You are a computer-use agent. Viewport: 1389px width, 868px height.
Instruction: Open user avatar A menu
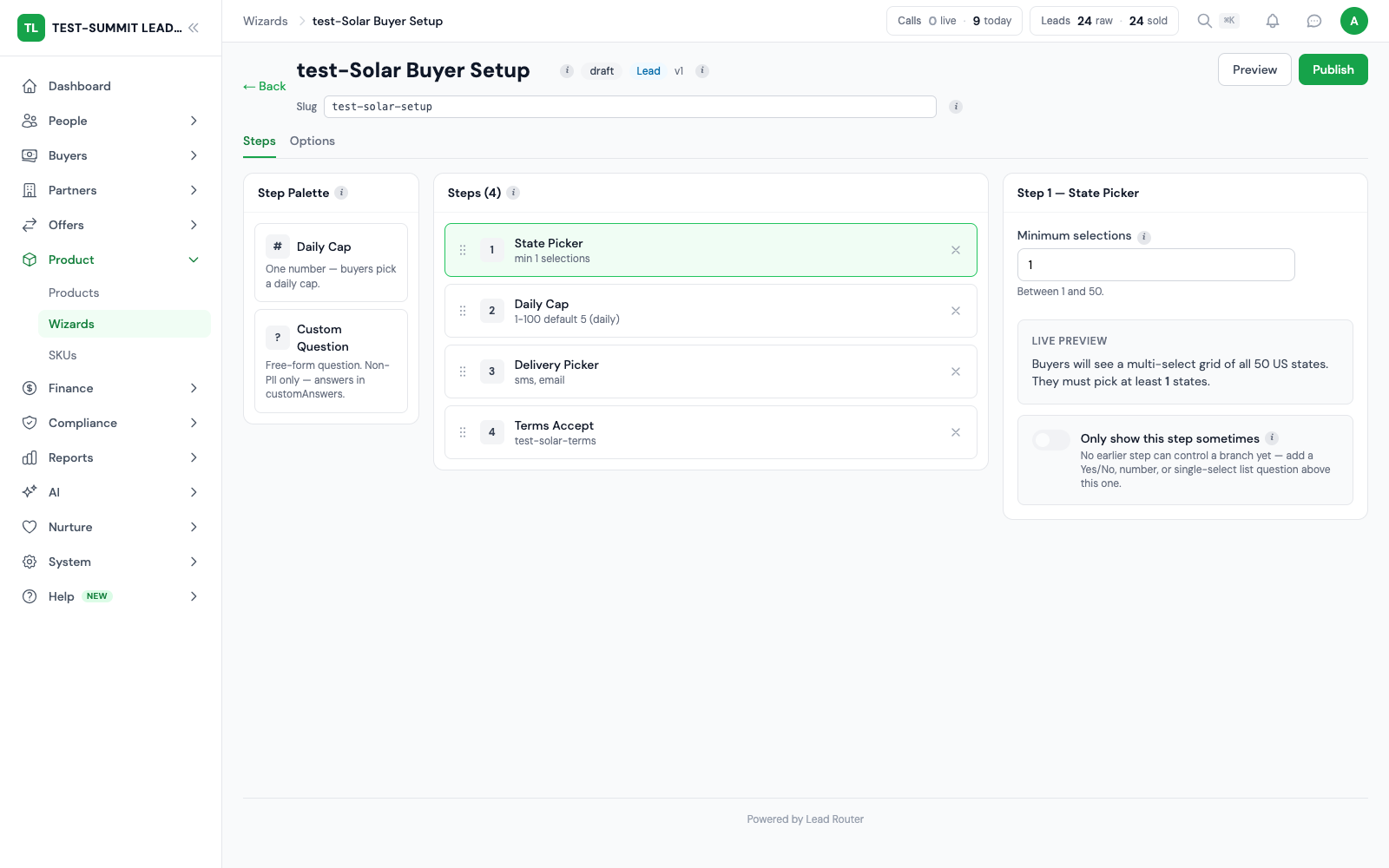[x=1354, y=21]
